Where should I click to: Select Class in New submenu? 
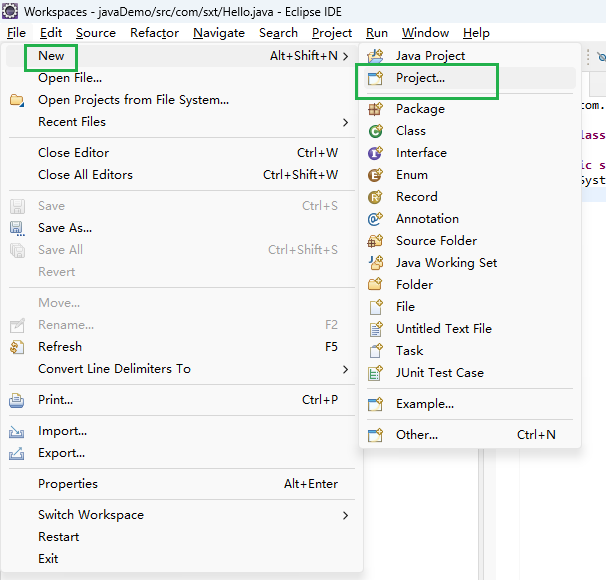tap(470, 131)
